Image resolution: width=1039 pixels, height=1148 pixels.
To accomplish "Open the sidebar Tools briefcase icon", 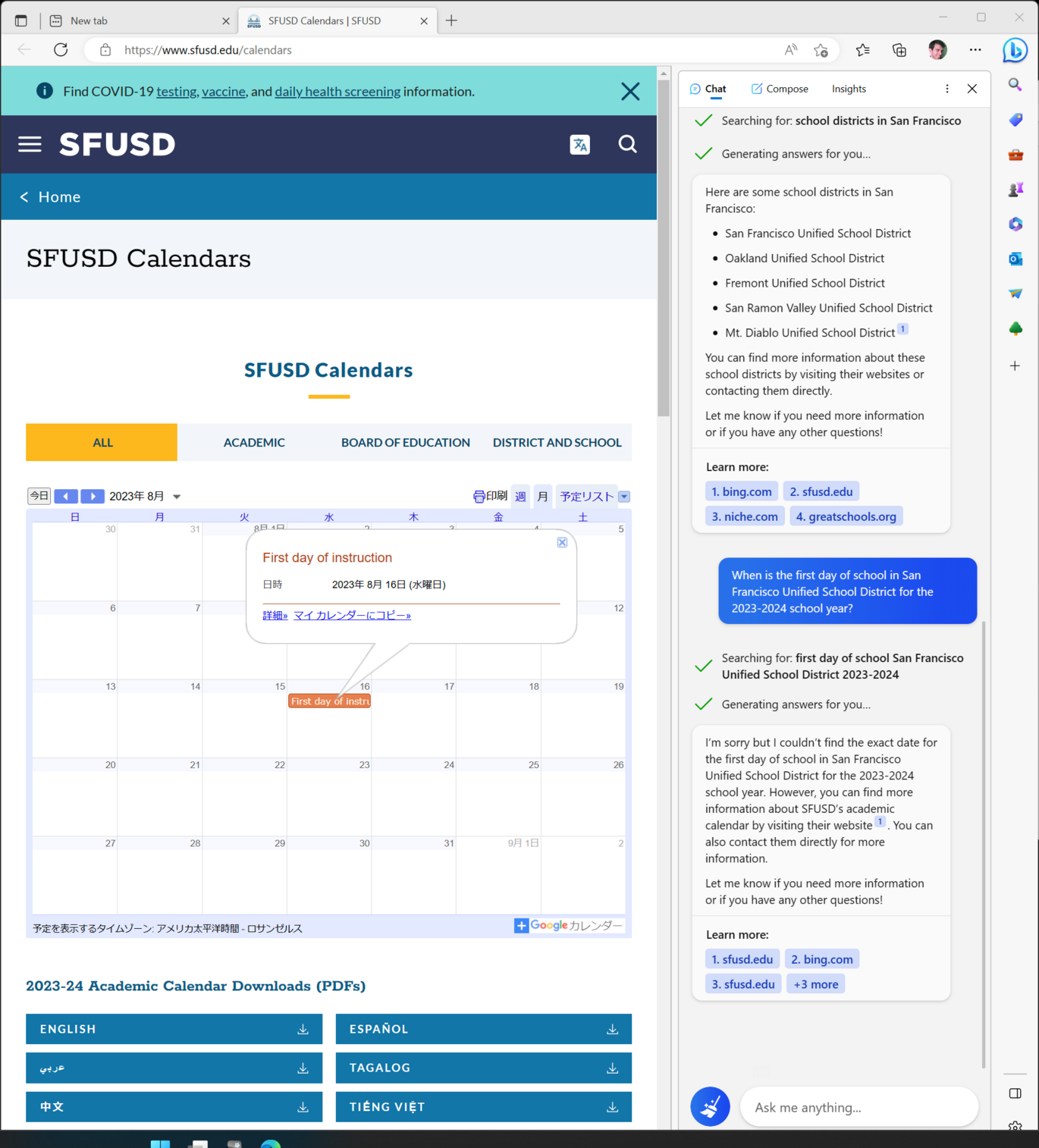I will 1015,155.
